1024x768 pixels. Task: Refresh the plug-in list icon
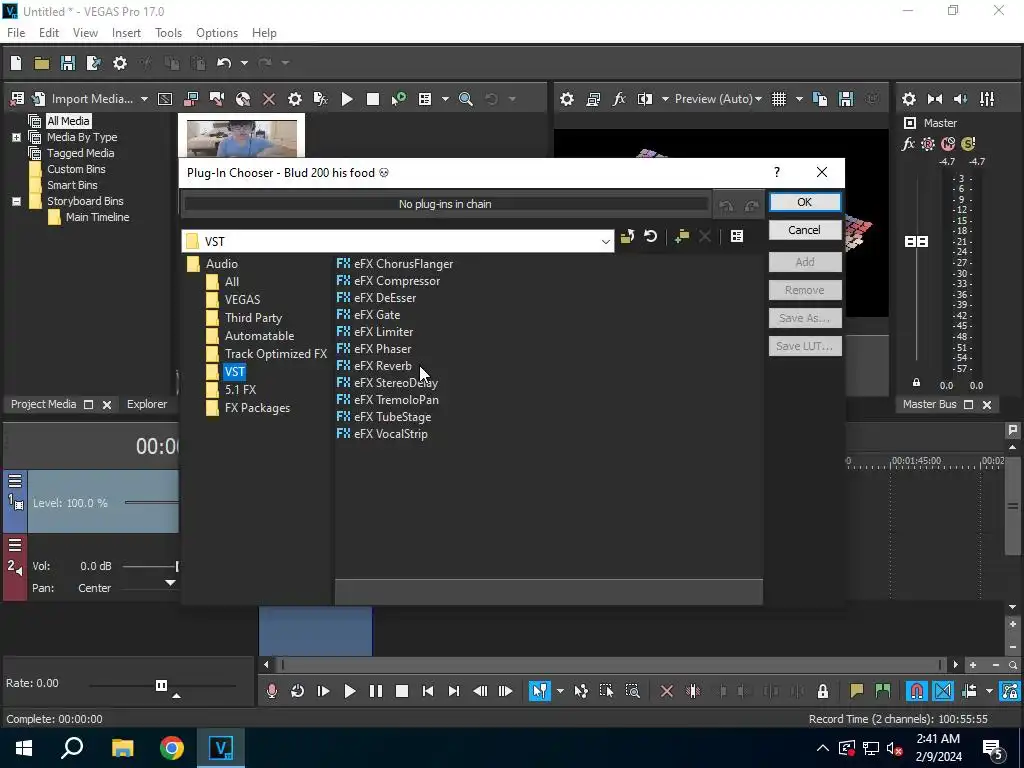coord(650,236)
